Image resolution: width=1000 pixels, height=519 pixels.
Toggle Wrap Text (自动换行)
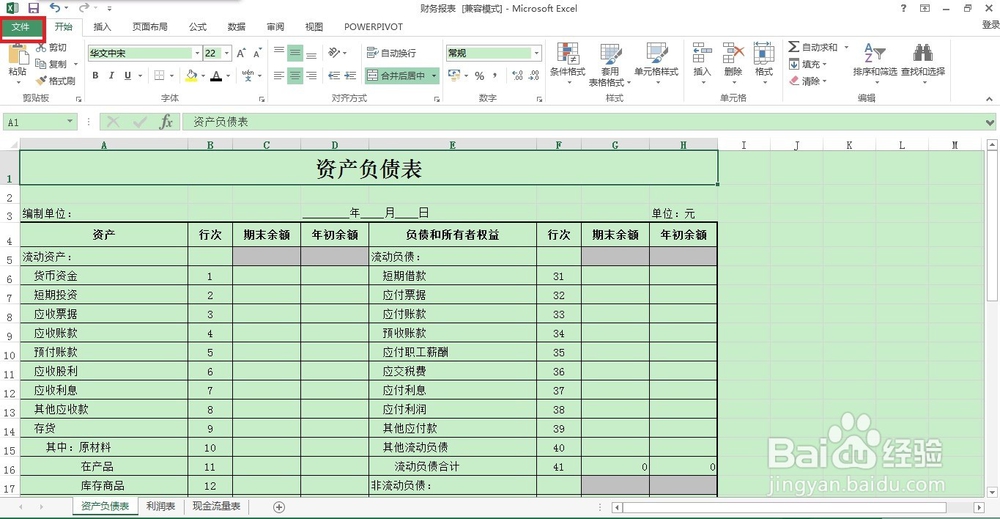pyautogui.click(x=392, y=53)
